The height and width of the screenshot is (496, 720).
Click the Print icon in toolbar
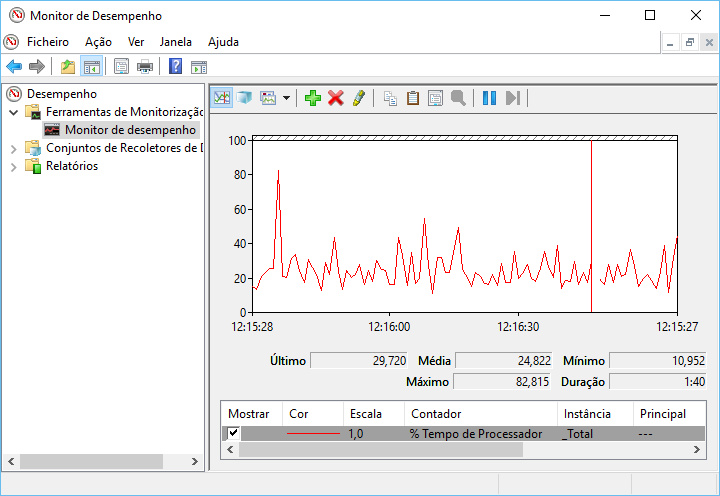pyautogui.click(x=145, y=67)
